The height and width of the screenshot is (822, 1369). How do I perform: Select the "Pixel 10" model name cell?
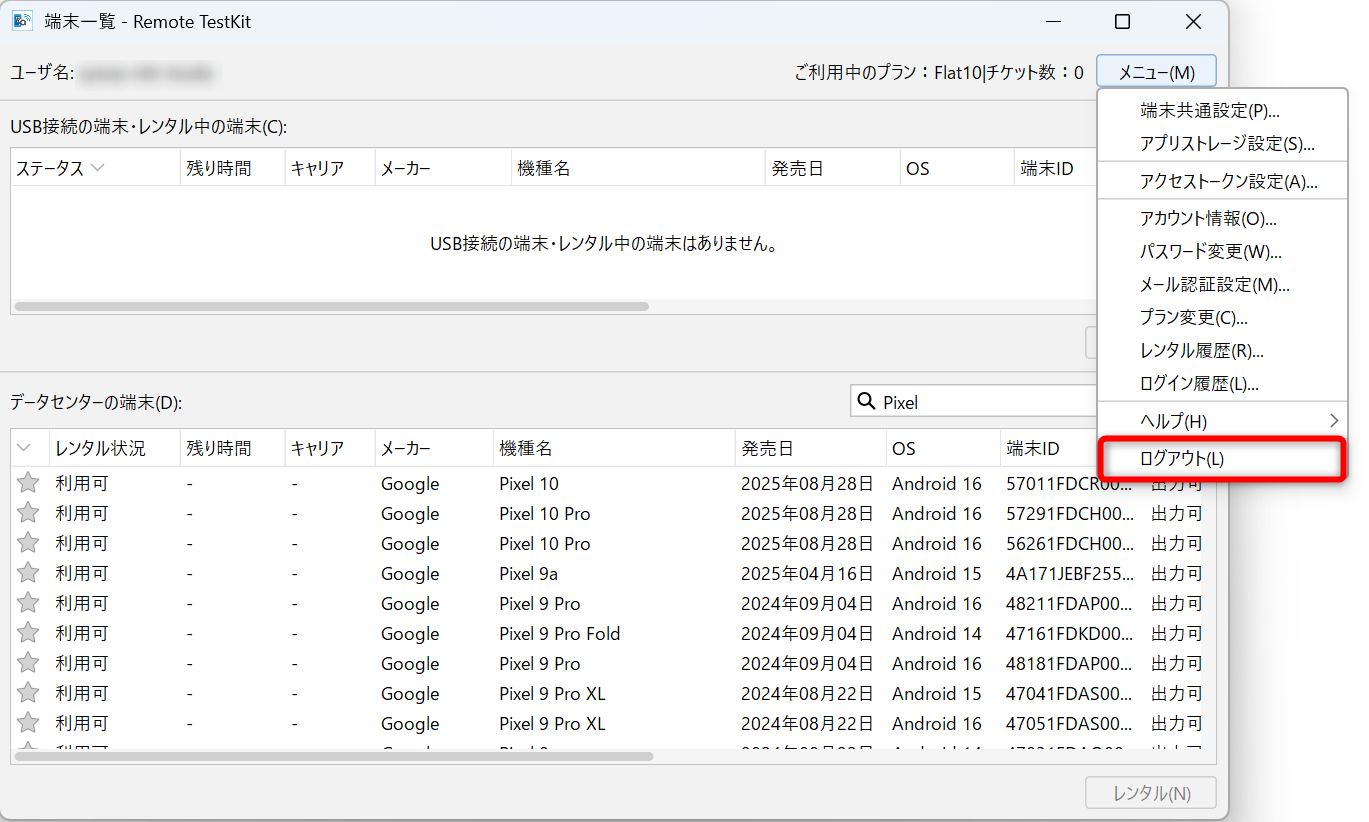(529, 483)
